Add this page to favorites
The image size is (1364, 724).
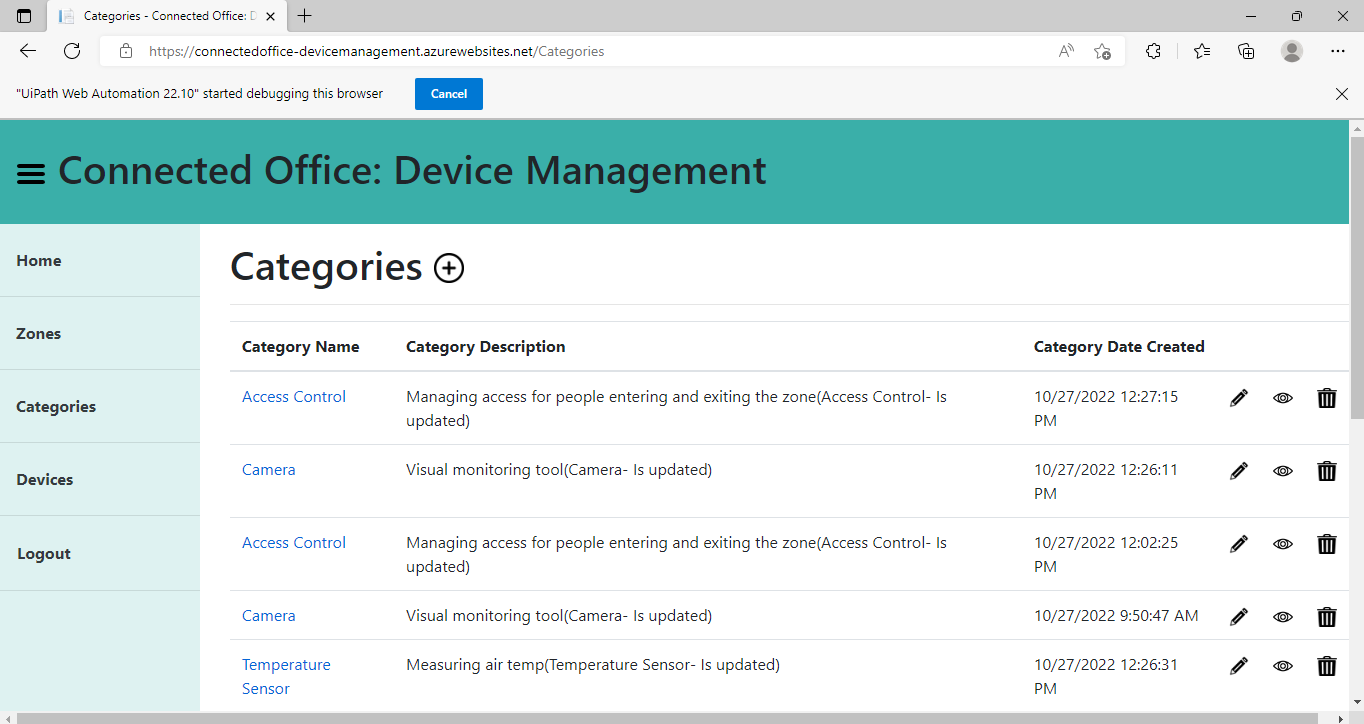coord(1102,51)
